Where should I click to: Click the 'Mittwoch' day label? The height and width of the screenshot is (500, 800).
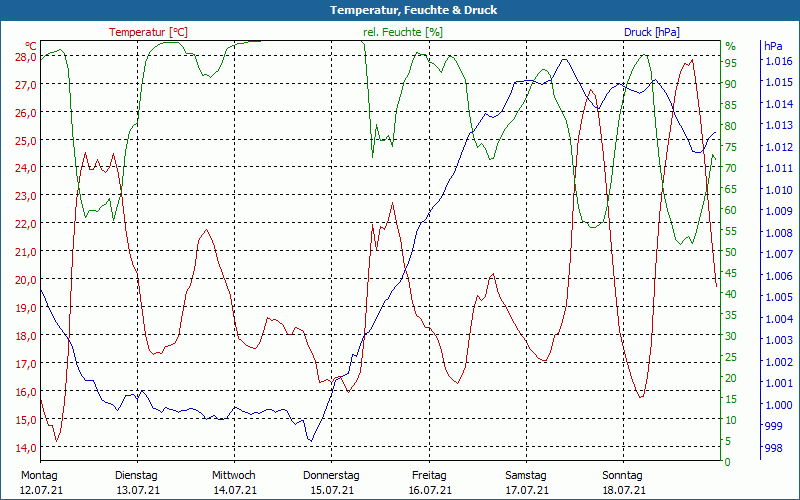[233, 475]
